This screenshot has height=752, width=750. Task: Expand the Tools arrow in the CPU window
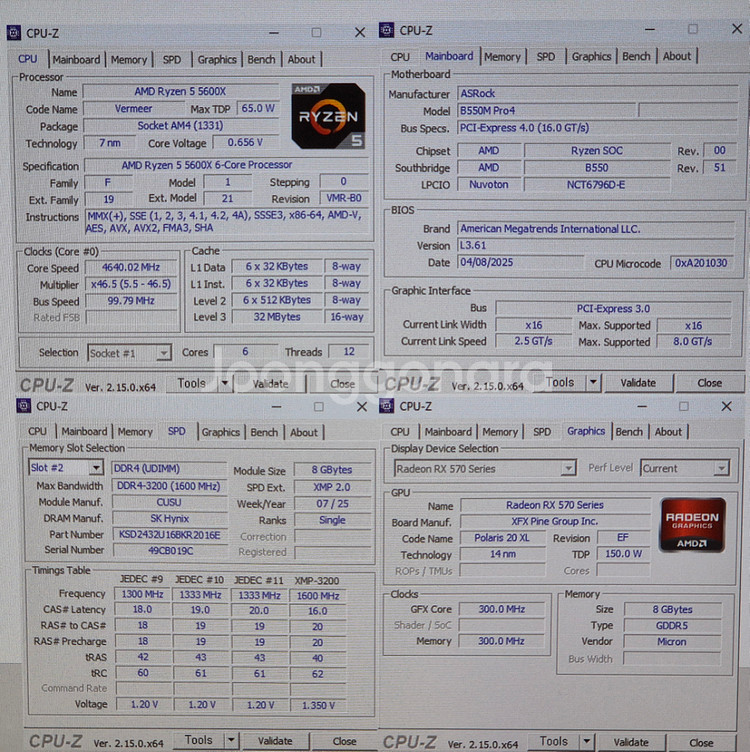224,384
